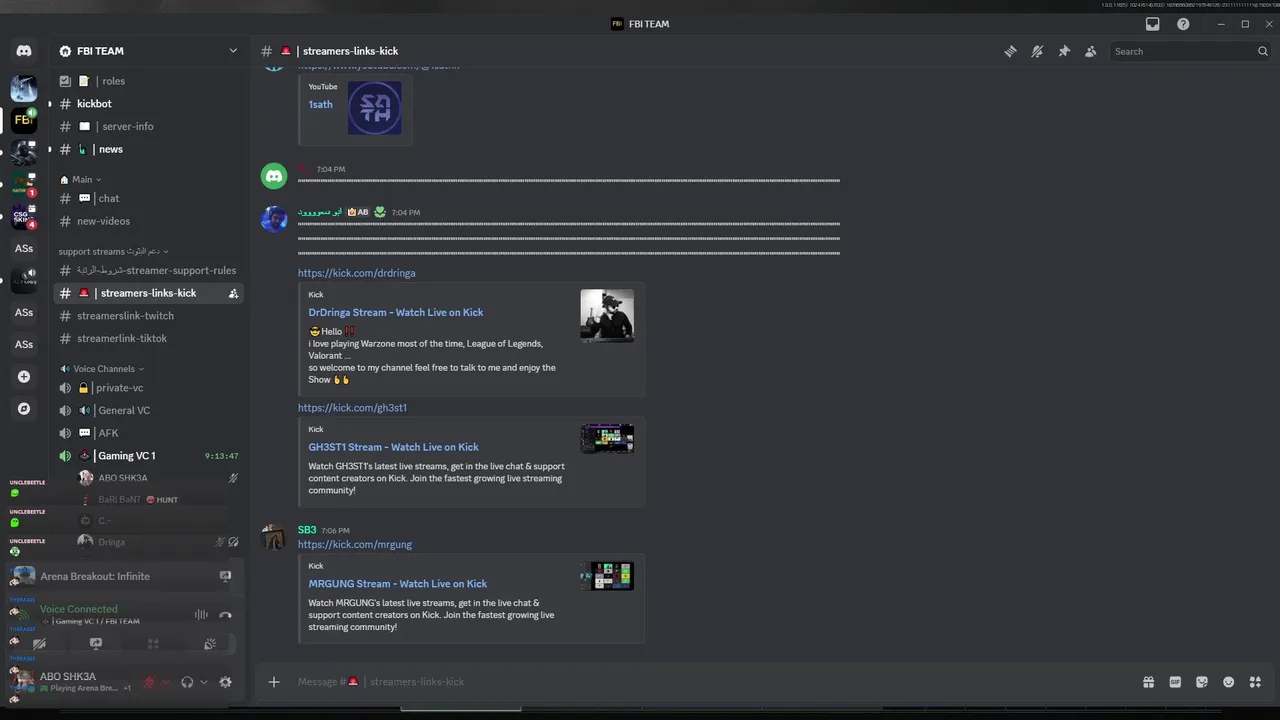Click the 1sath YouTube channel thumbnail
Screen dimensions: 1280x720
click(x=375, y=108)
